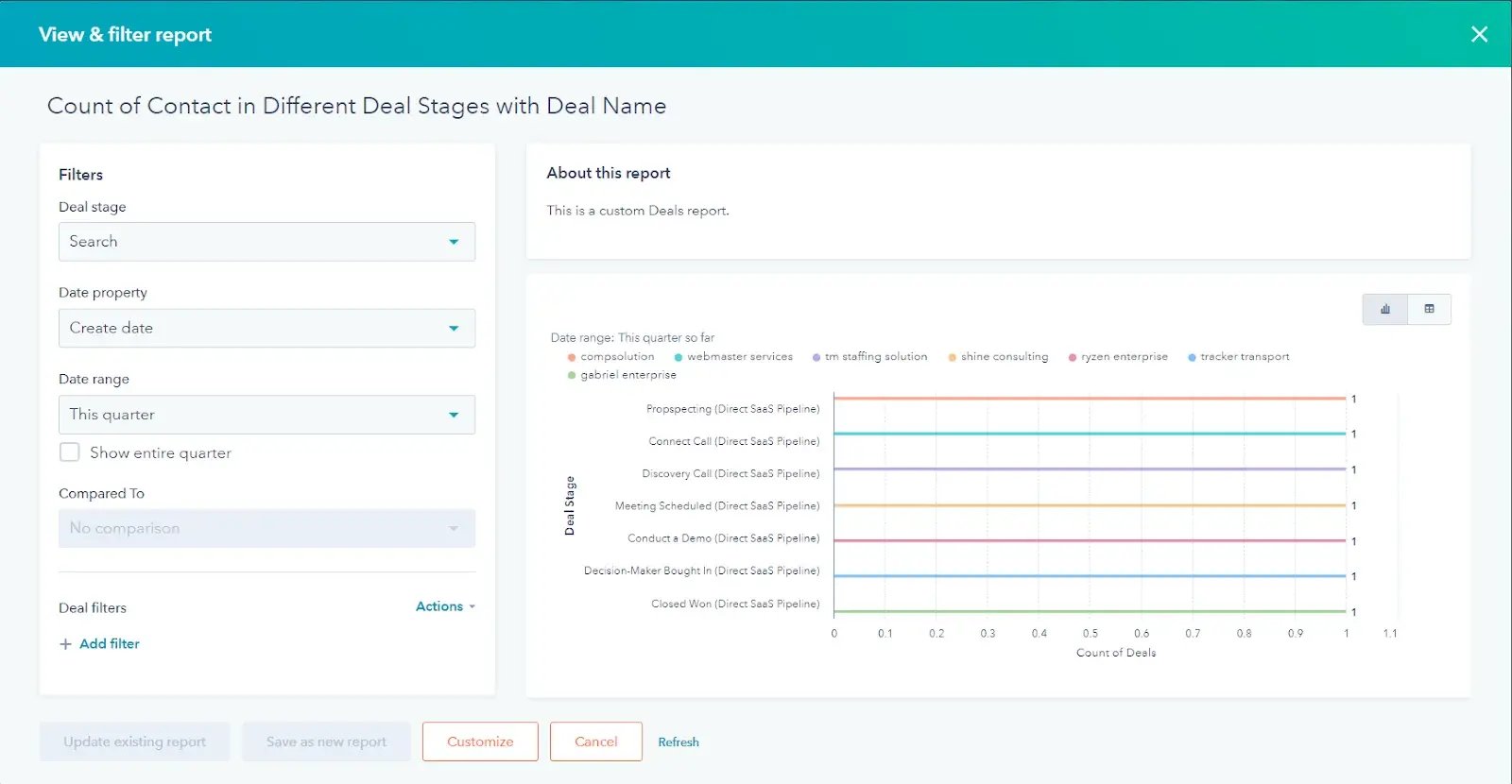Click the Date range: This quarter so far text

pyautogui.click(x=632, y=337)
